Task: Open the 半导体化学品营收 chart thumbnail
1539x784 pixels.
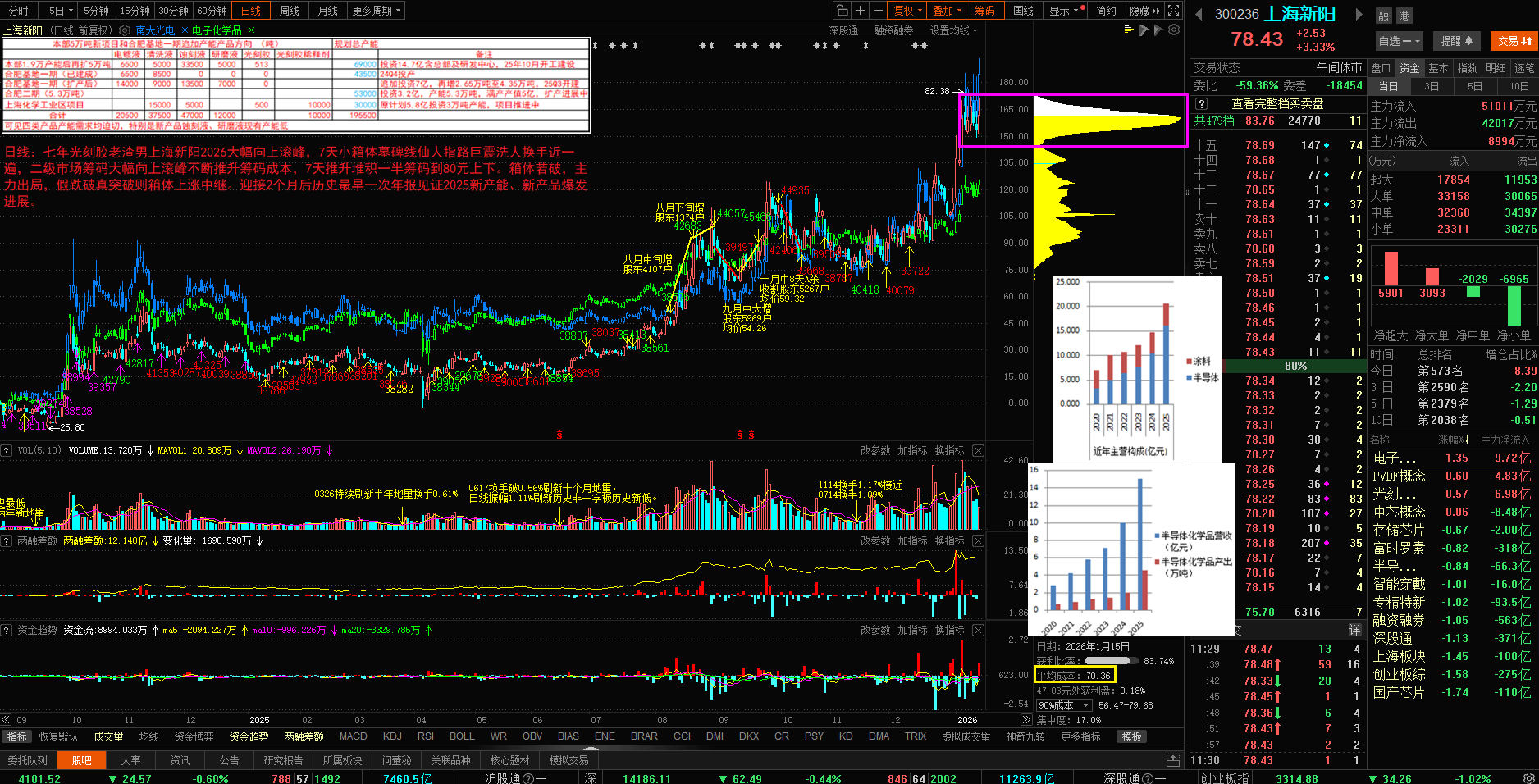Action: (x=1131, y=549)
